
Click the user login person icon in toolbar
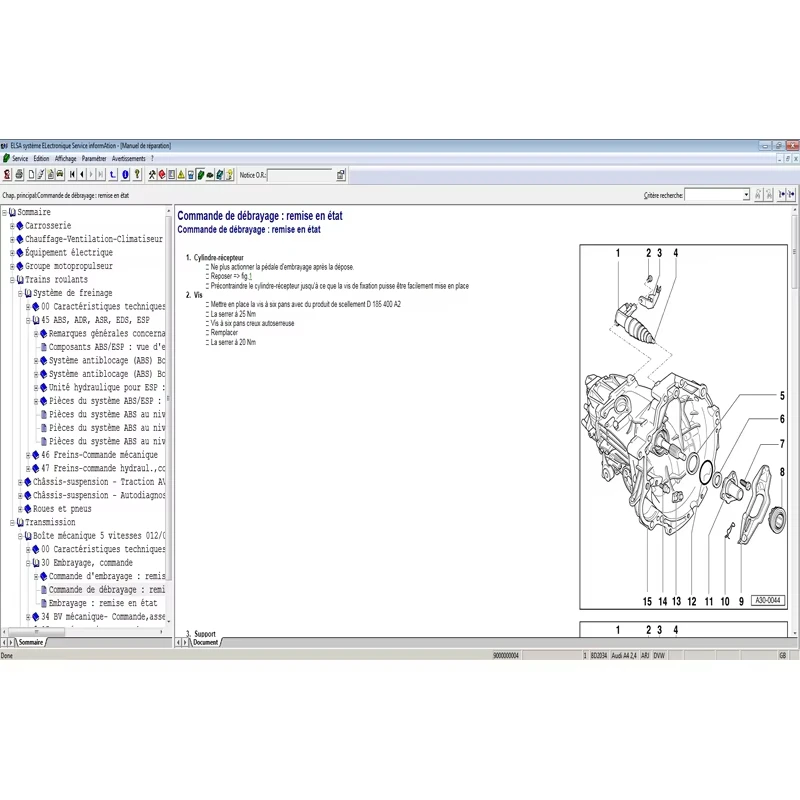7,175
